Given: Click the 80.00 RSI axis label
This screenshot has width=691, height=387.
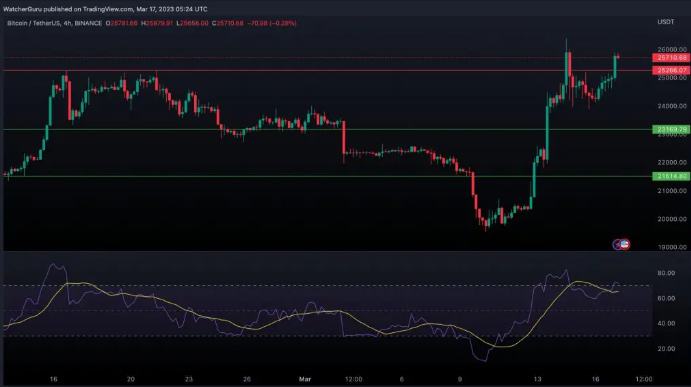Looking at the screenshot, I should point(666,273).
